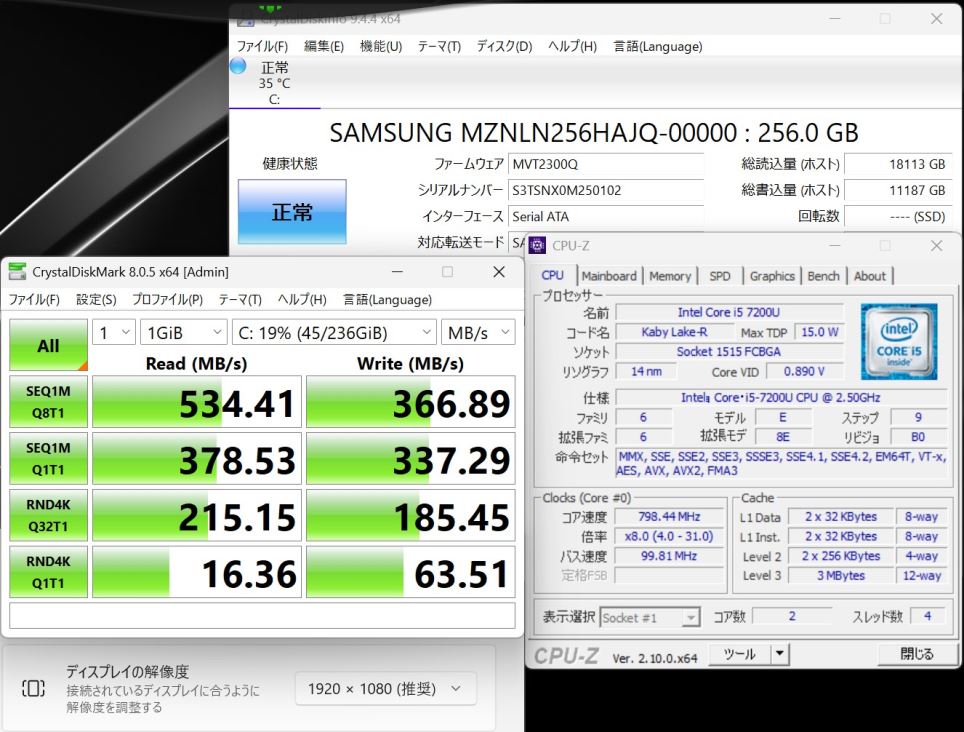Click the RND4K Q1T1 read result 16.36
Screen dimensions: 964x732
[197, 572]
